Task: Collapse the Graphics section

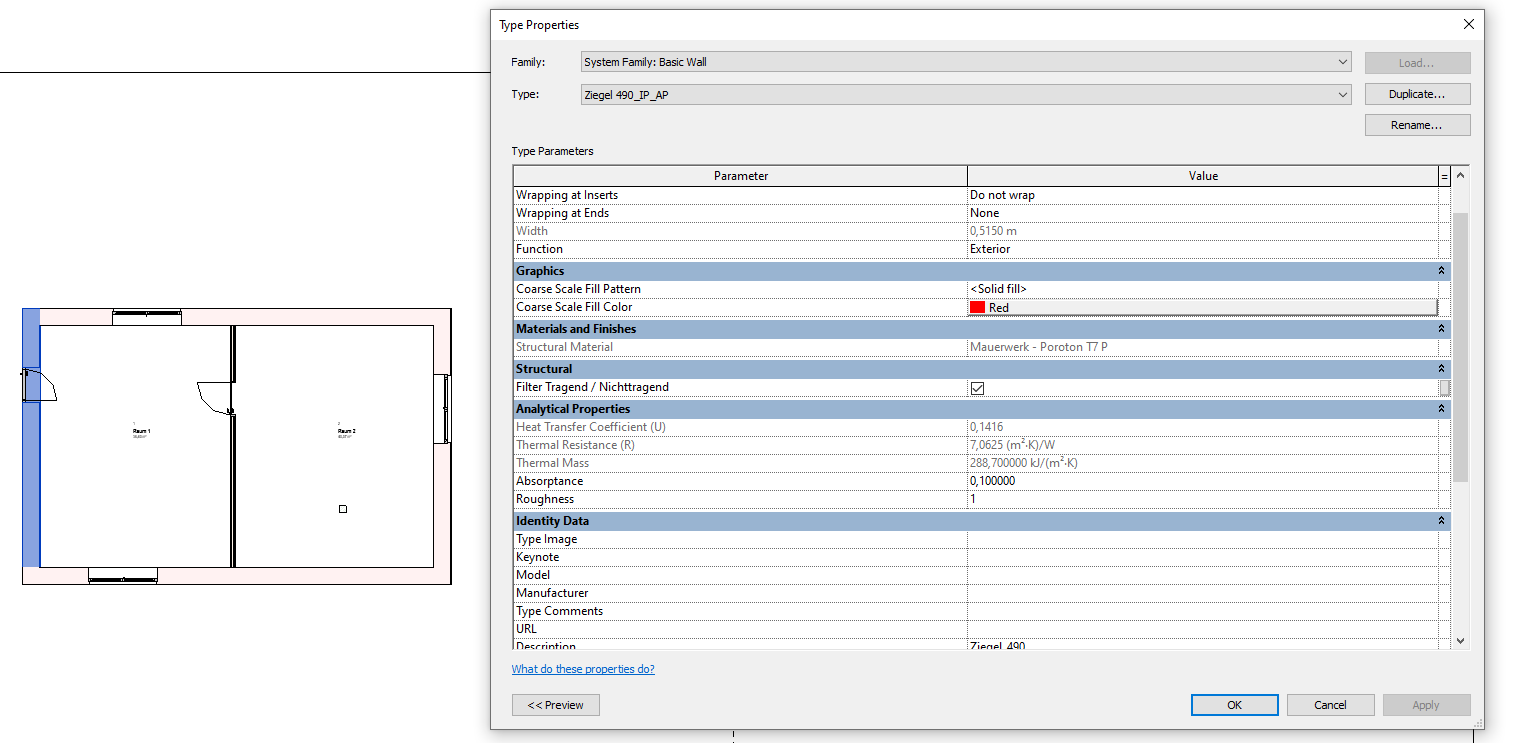Action: pyautogui.click(x=1440, y=270)
